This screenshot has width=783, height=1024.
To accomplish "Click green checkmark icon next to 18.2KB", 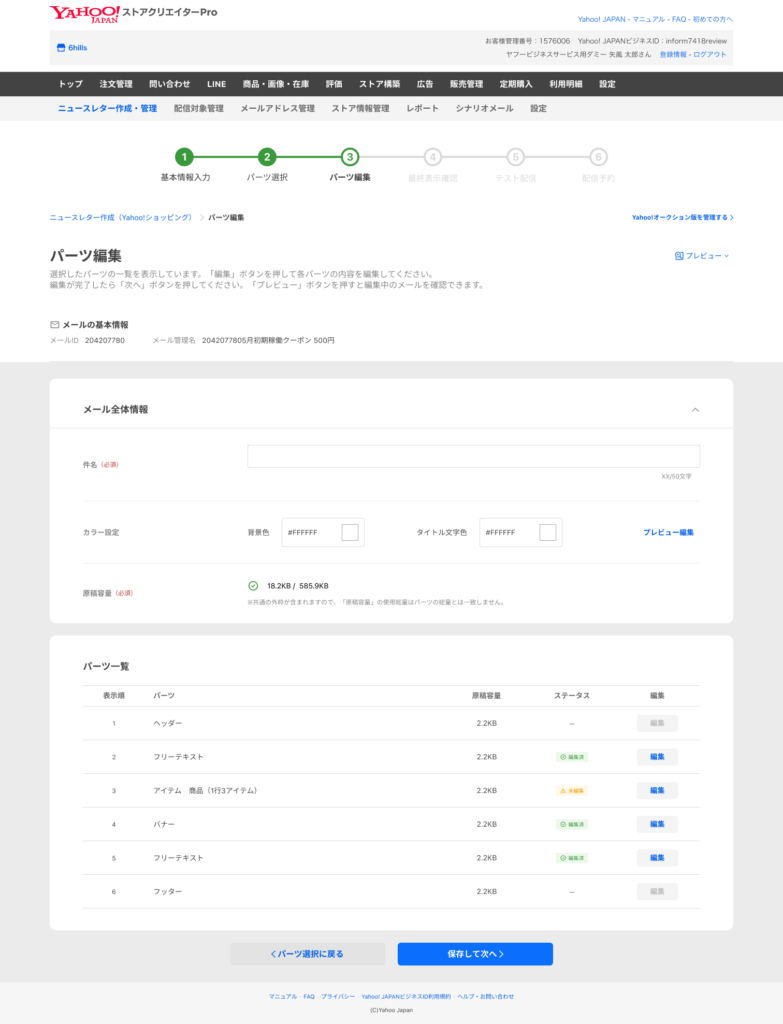I will [253, 586].
